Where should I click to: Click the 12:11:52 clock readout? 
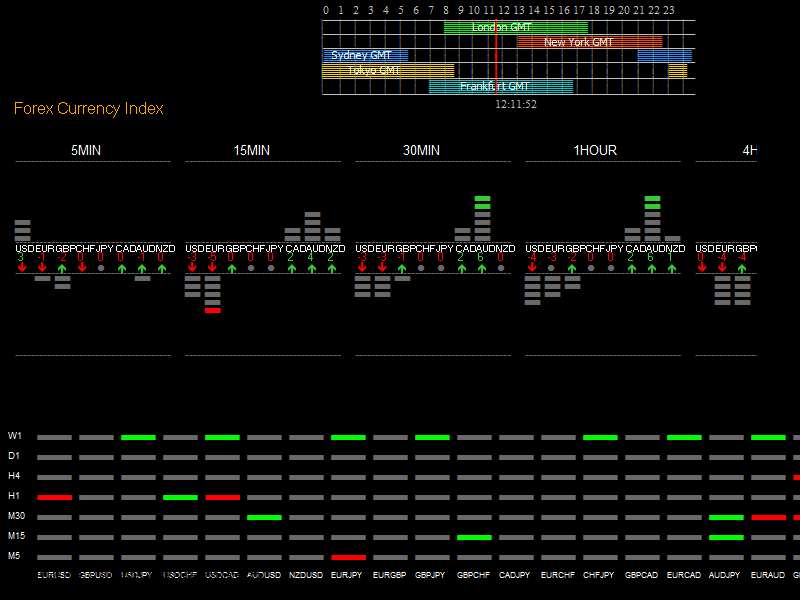(516, 105)
